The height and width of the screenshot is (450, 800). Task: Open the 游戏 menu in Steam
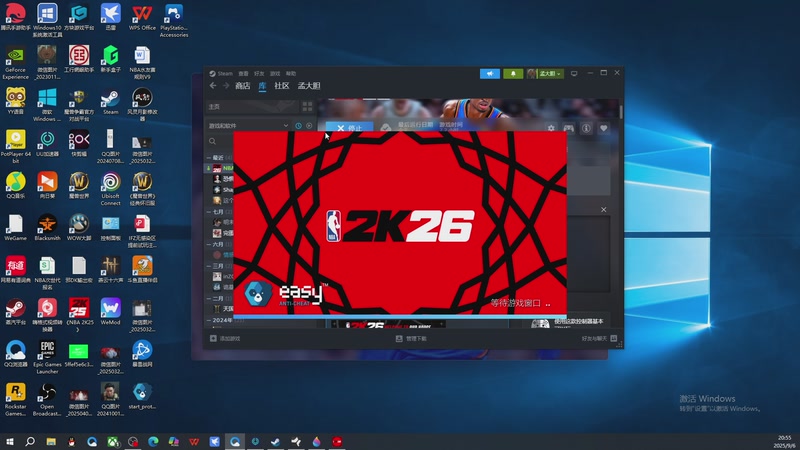pyautogui.click(x=275, y=73)
